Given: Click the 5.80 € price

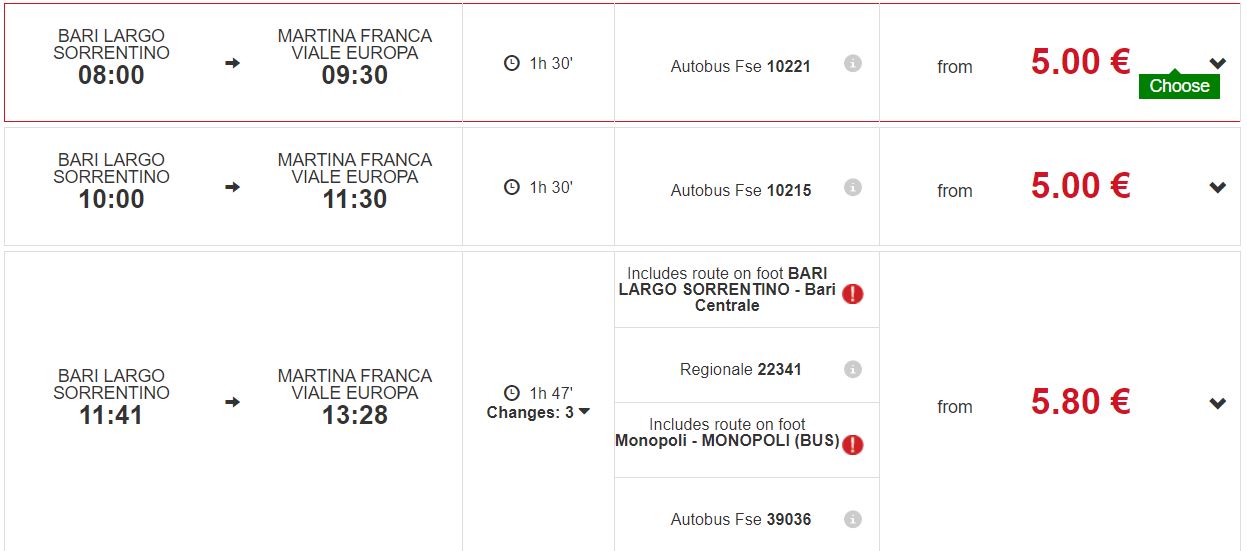Looking at the screenshot, I should pos(1080,403).
